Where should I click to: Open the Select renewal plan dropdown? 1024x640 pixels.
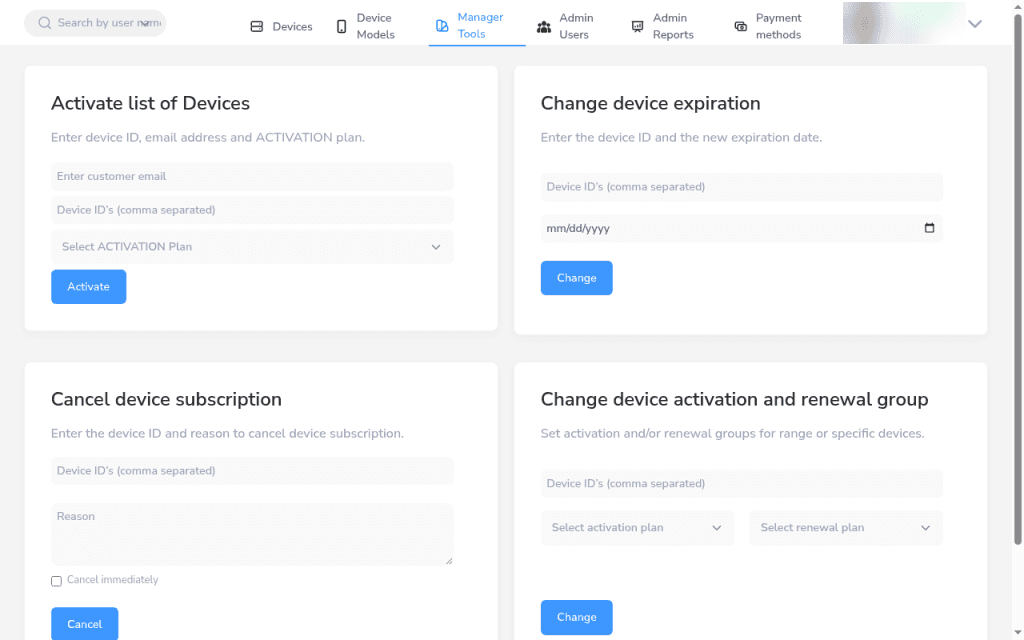coord(846,528)
